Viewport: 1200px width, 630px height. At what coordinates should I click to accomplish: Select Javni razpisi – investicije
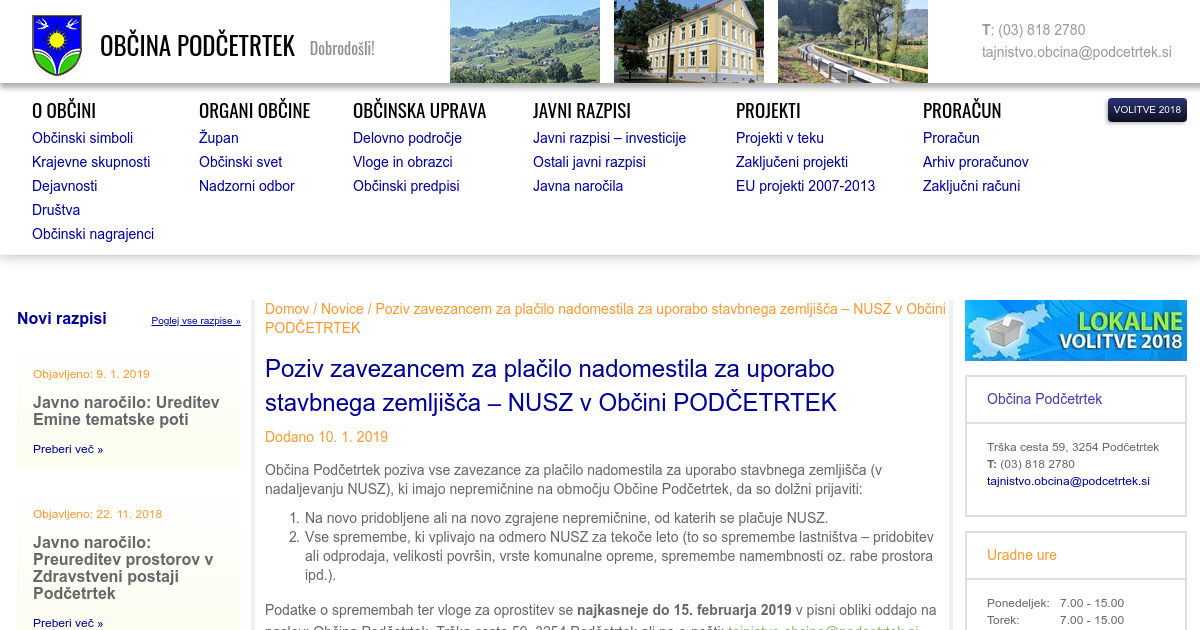pyautogui.click(x=609, y=138)
